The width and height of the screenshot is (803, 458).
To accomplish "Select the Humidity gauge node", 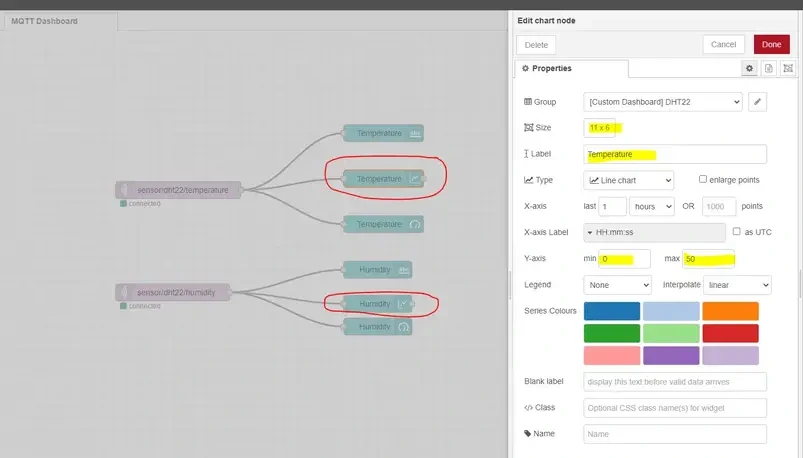I will coord(377,327).
